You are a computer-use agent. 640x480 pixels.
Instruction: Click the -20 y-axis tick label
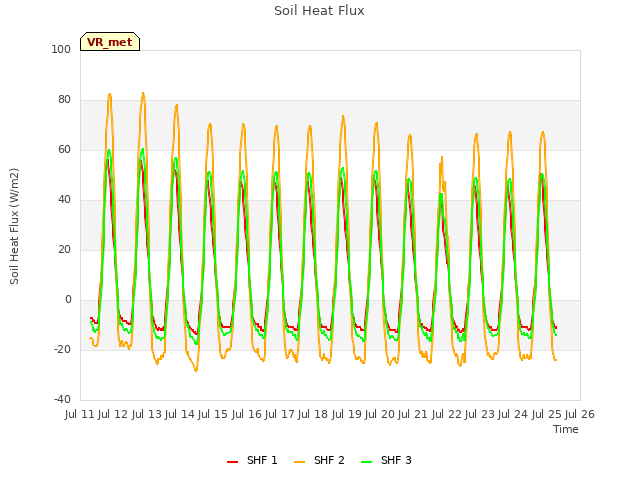62,349
